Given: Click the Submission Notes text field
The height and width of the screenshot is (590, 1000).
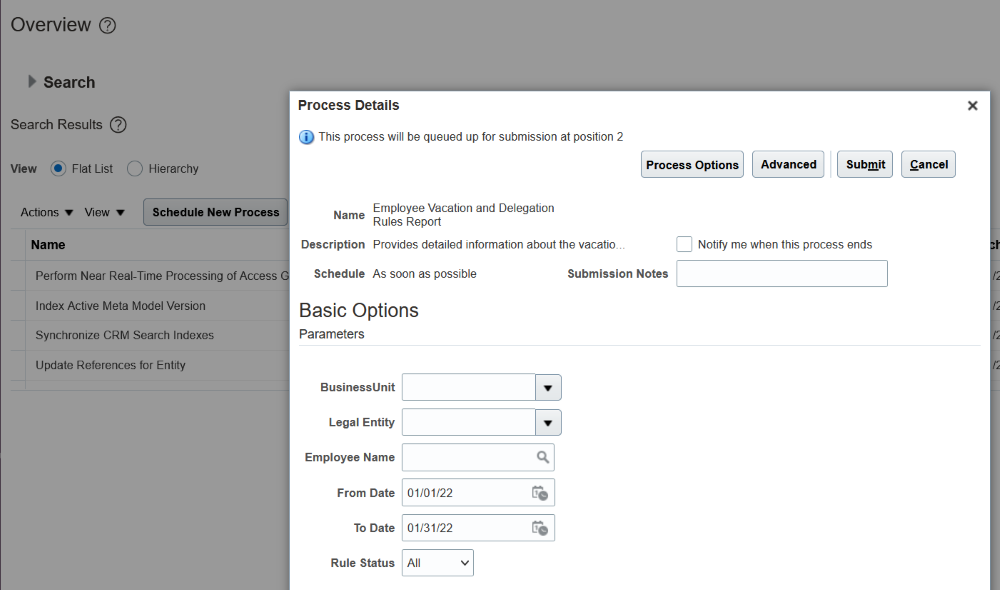Looking at the screenshot, I should point(781,274).
